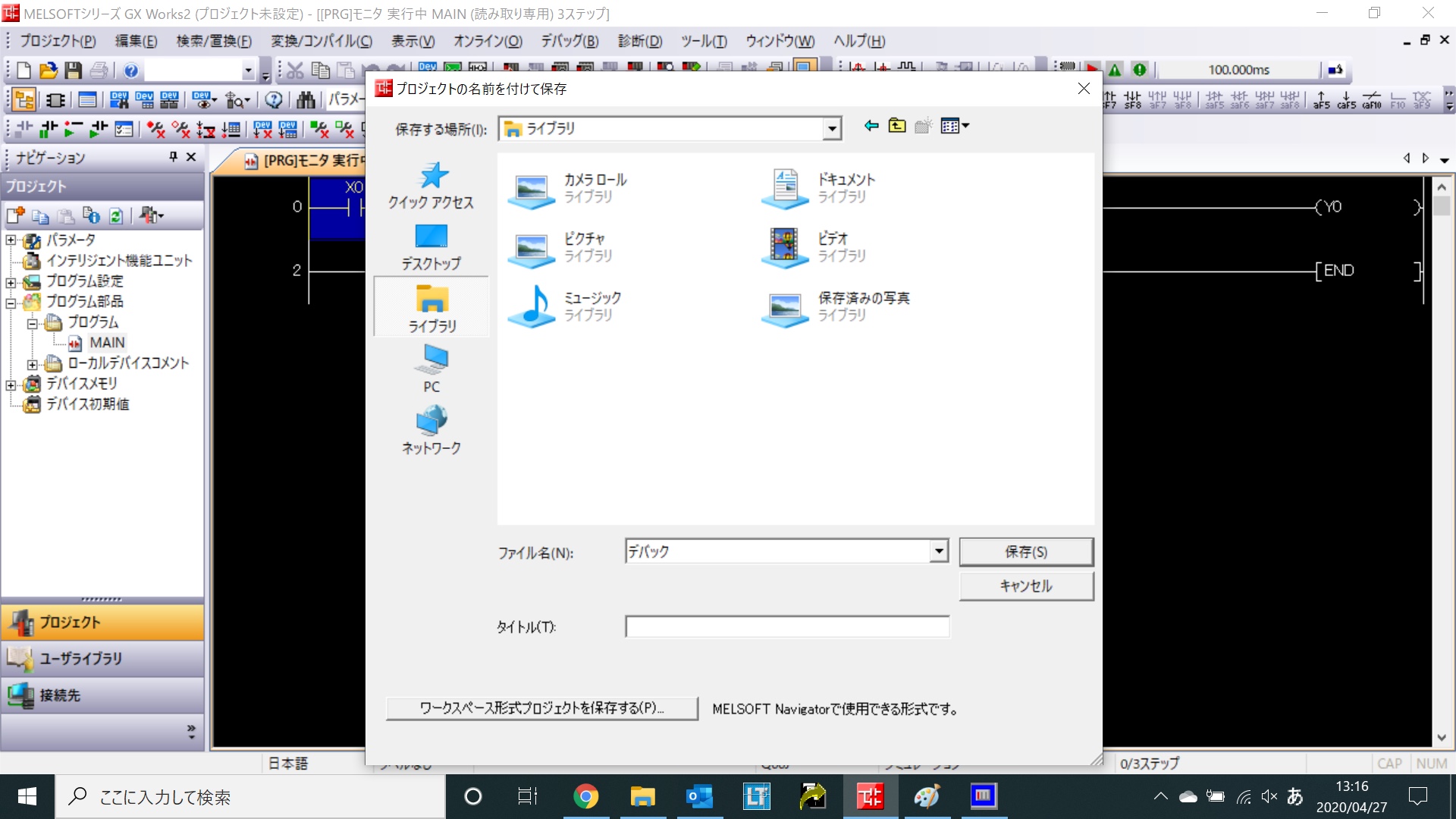Toggle the navigation panel pin
The height and width of the screenshot is (819, 1456).
coord(173,157)
